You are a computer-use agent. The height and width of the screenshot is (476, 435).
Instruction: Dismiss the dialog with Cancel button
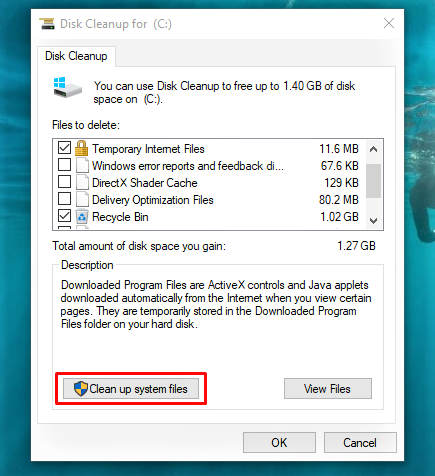[x=360, y=443]
